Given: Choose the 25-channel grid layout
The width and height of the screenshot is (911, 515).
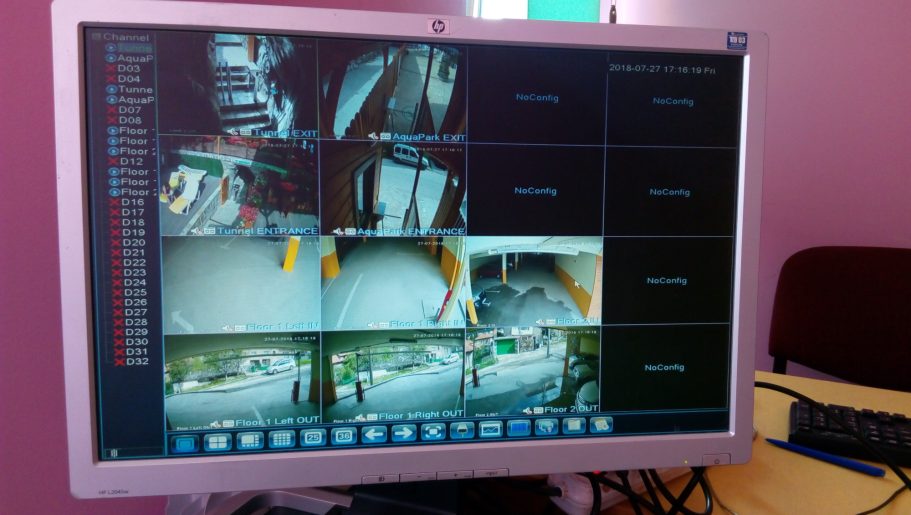Looking at the screenshot, I should (x=312, y=437).
